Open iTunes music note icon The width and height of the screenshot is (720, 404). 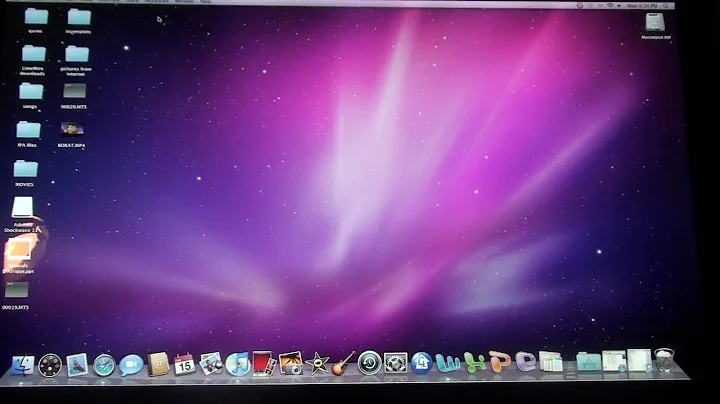(238, 364)
